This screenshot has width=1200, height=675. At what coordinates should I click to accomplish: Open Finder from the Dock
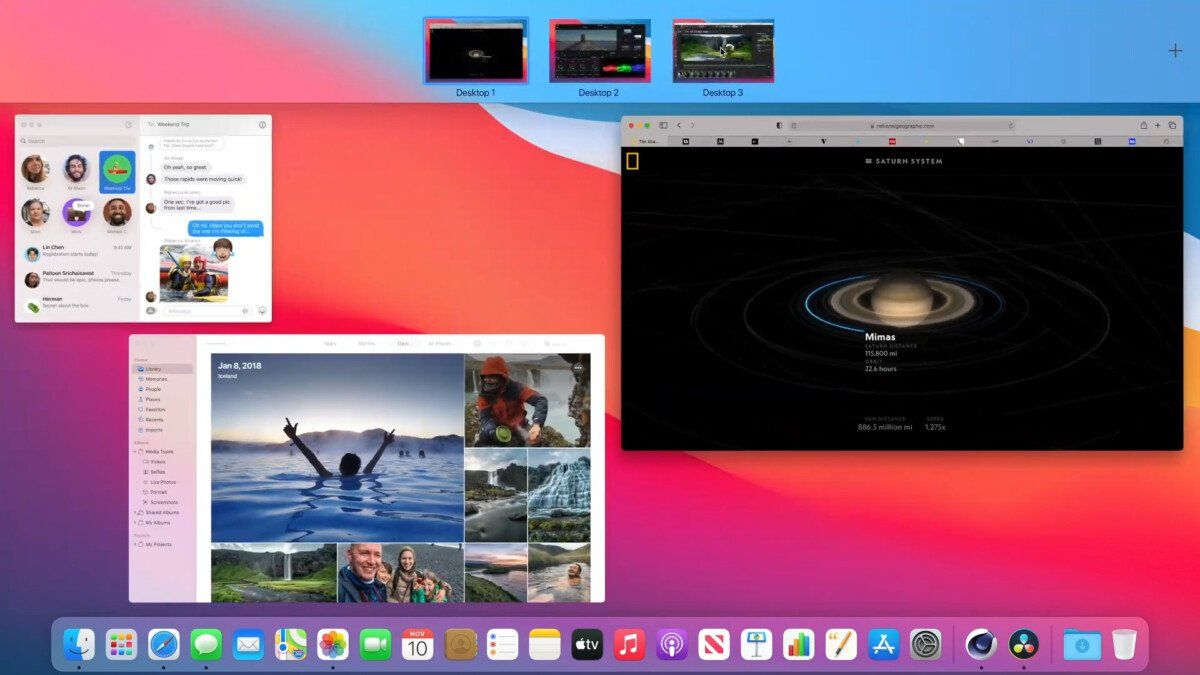[79, 644]
